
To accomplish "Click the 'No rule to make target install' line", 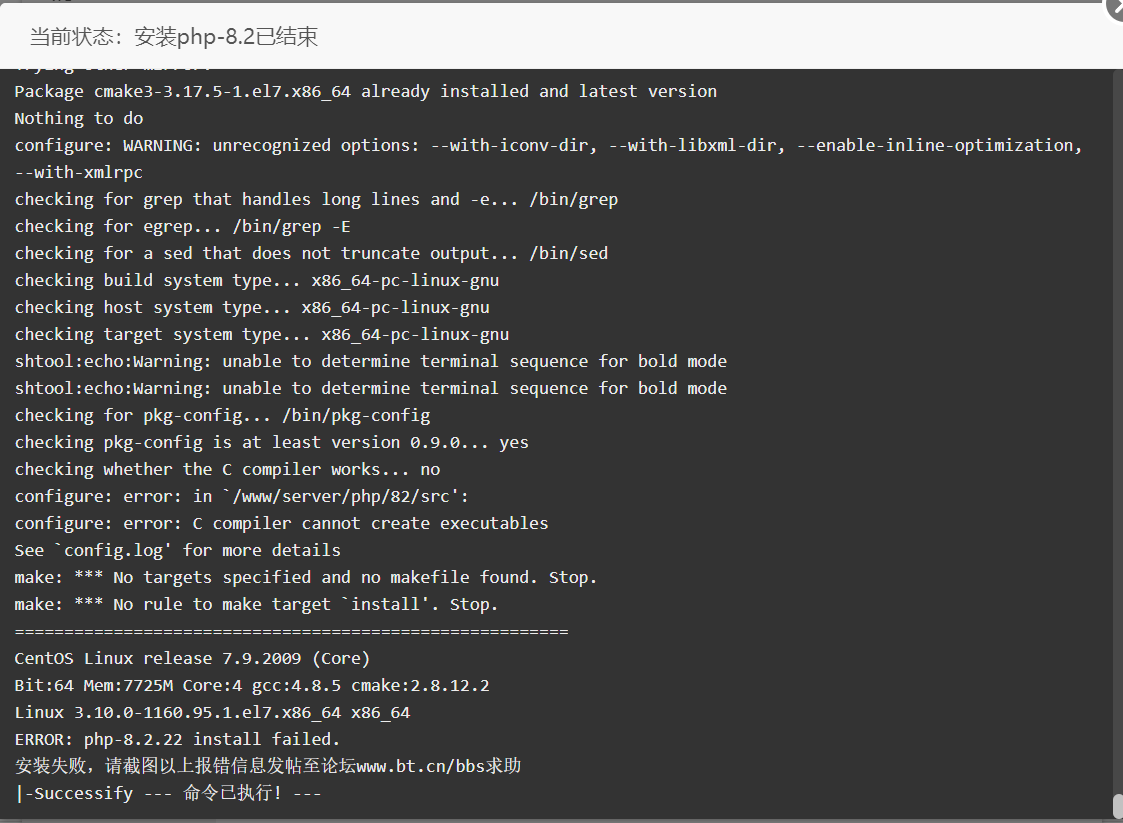I will [x=256, y=605].
